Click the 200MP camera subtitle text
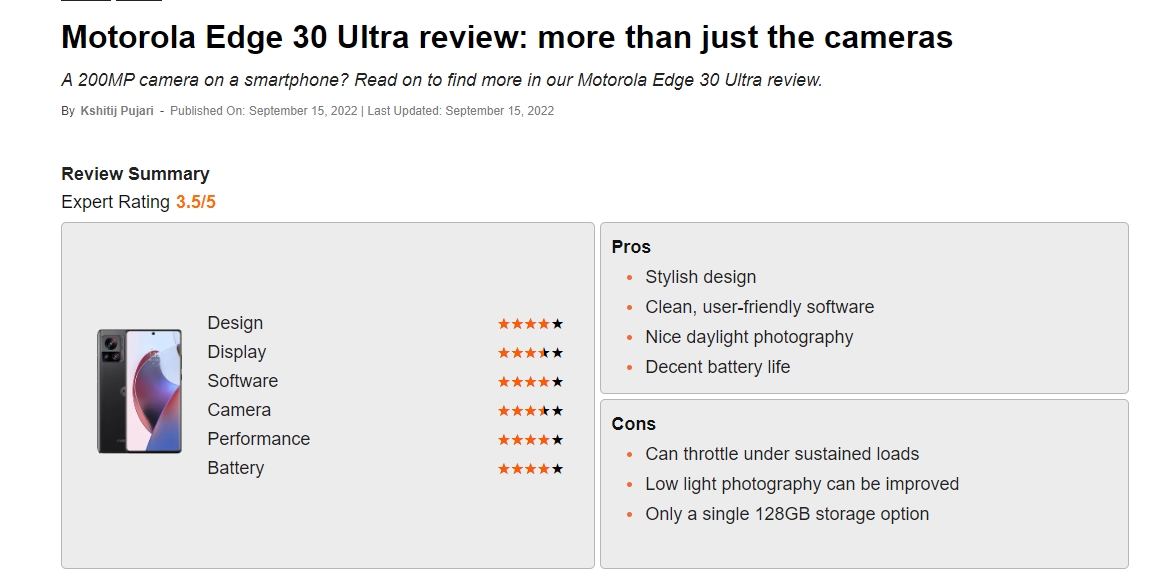This screenshot has height=587, width=1153. [x=441, y=80]
